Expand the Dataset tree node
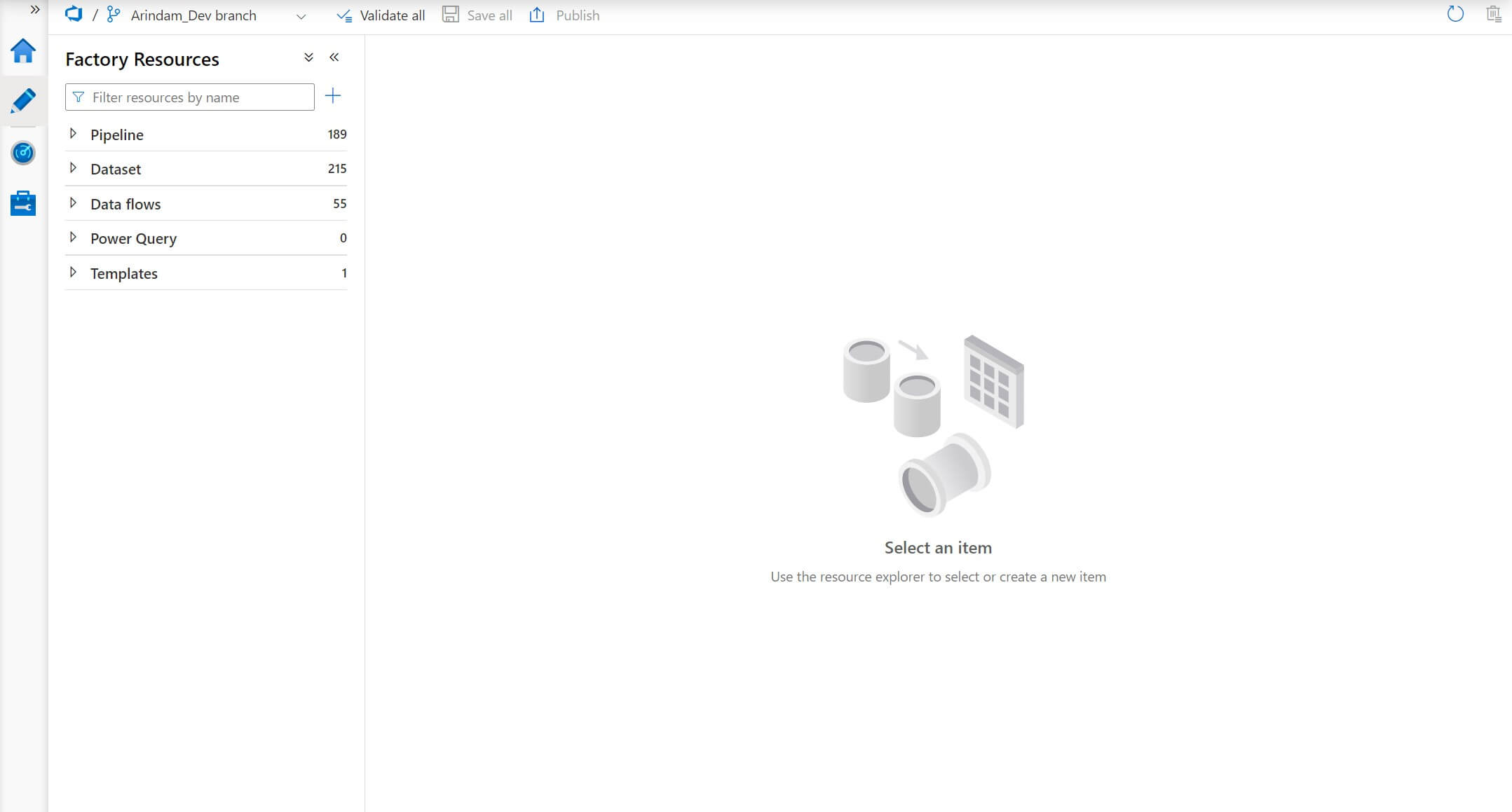 coord(73,168)
